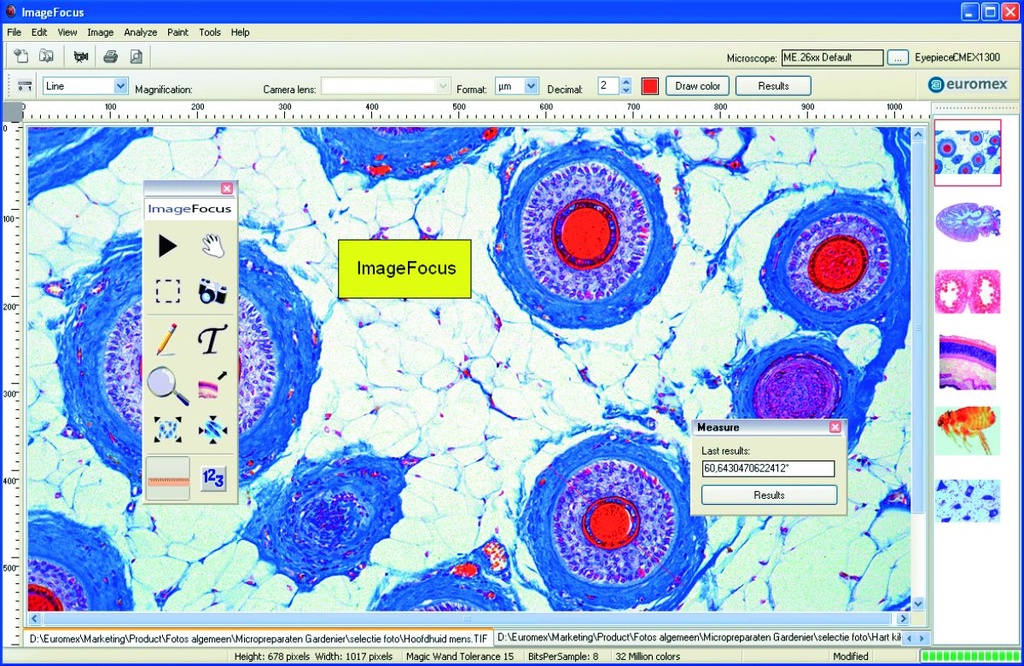Open the Camera lens dropdown
Image resolution: width=1024 pixels, height=666 pixels.
pos(443,86)
